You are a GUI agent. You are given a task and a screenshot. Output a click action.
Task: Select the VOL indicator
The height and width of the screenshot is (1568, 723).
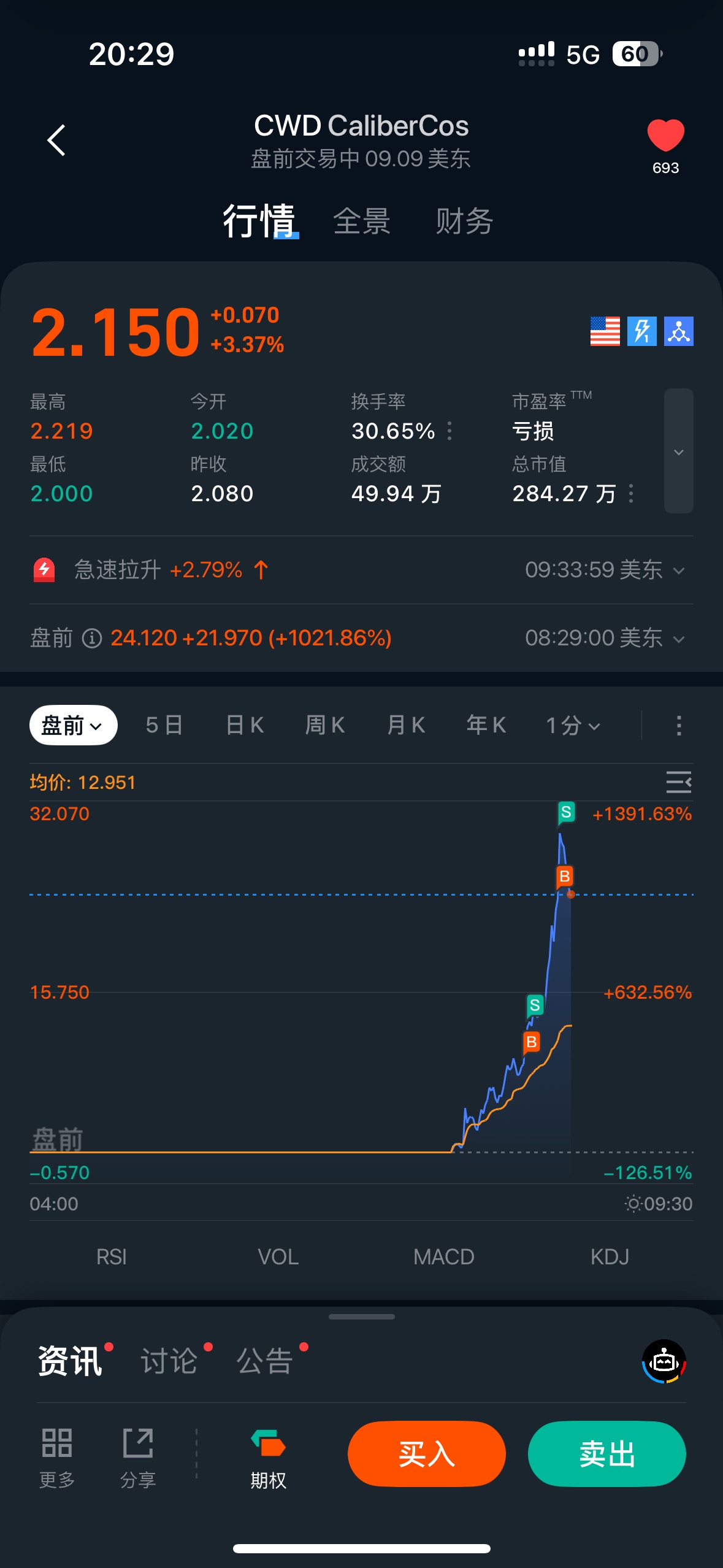(x=278, y=1257)
